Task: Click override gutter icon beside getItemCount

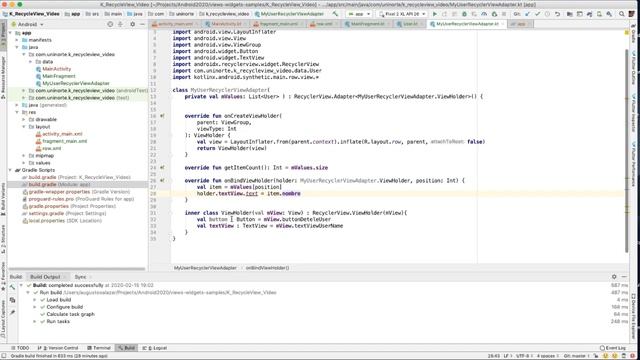Action: tap(162, 167)
